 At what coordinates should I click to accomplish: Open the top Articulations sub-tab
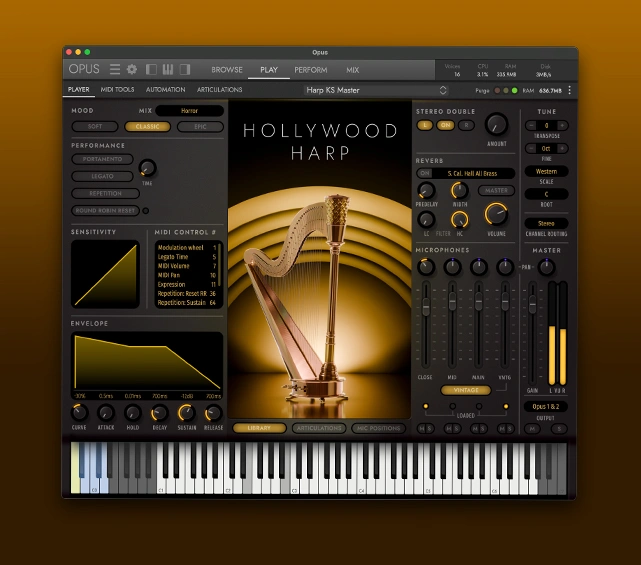[x=220, y=90]
